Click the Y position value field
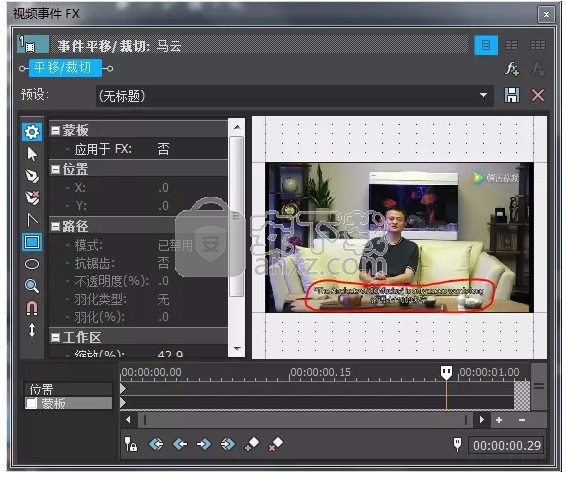 click(164, 206)
